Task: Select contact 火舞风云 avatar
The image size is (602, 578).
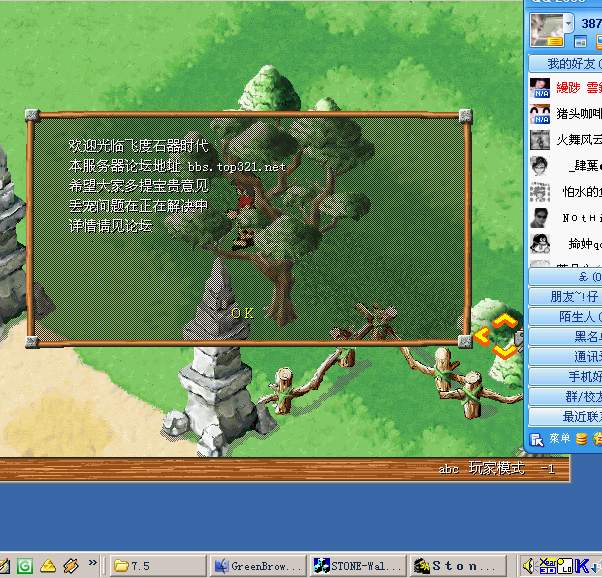Action: 540,140
